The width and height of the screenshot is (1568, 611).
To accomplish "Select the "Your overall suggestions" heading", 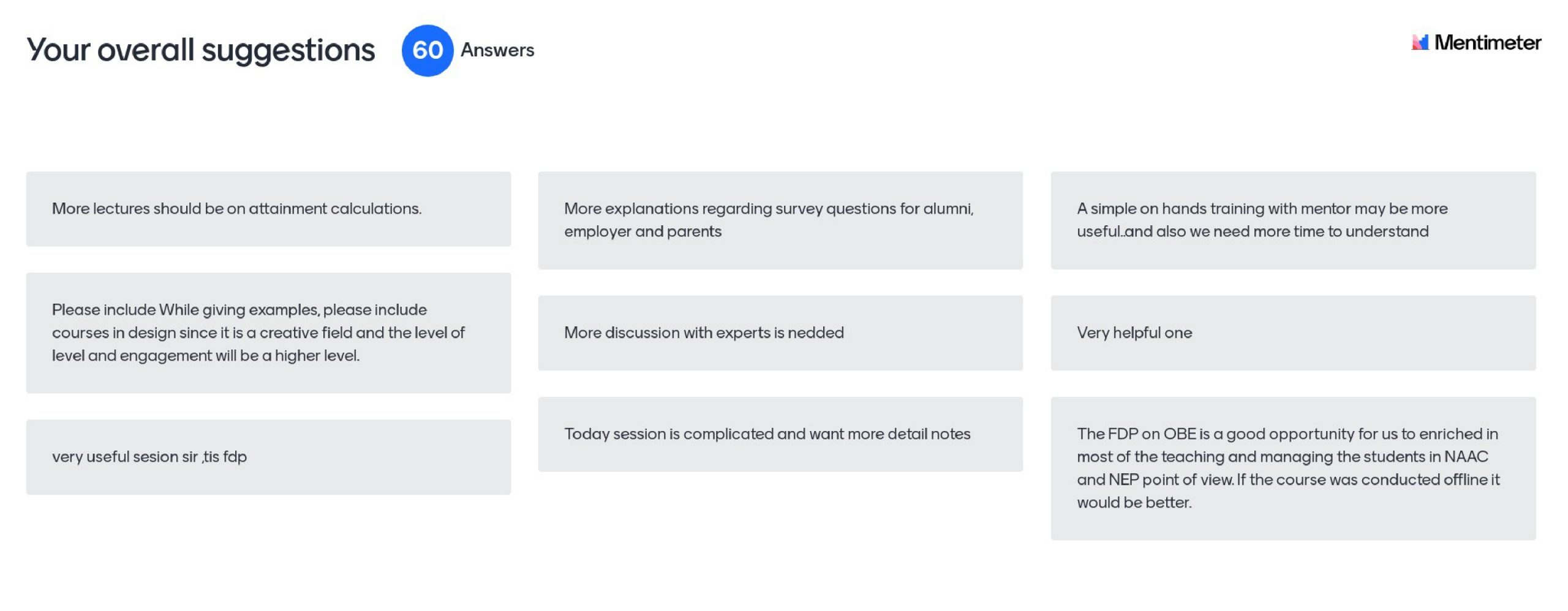I will 200,50.
